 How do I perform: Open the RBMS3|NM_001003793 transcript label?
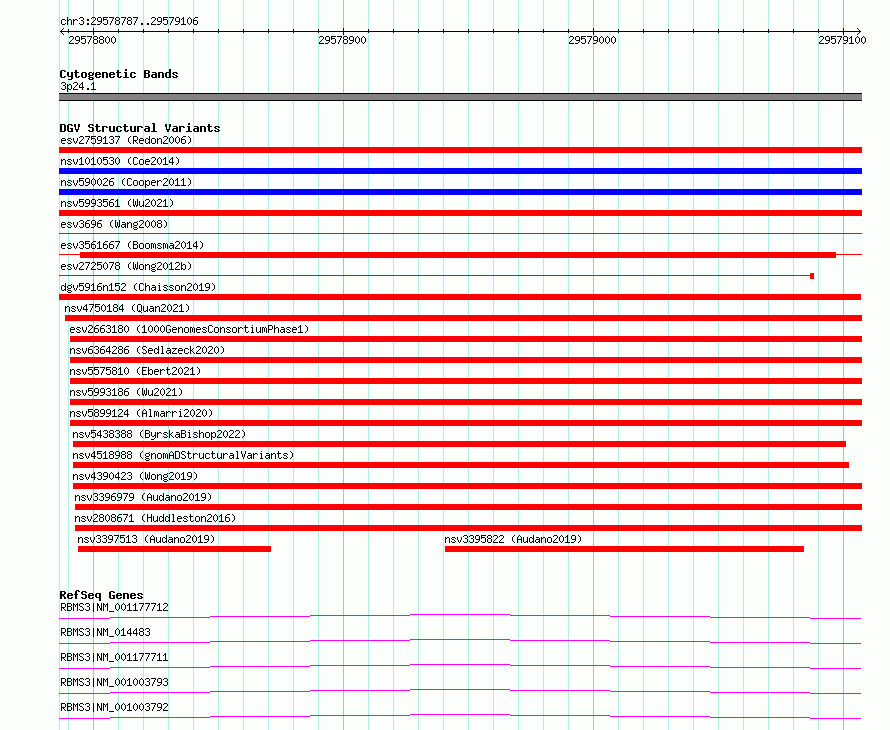(x=114, y=682)
